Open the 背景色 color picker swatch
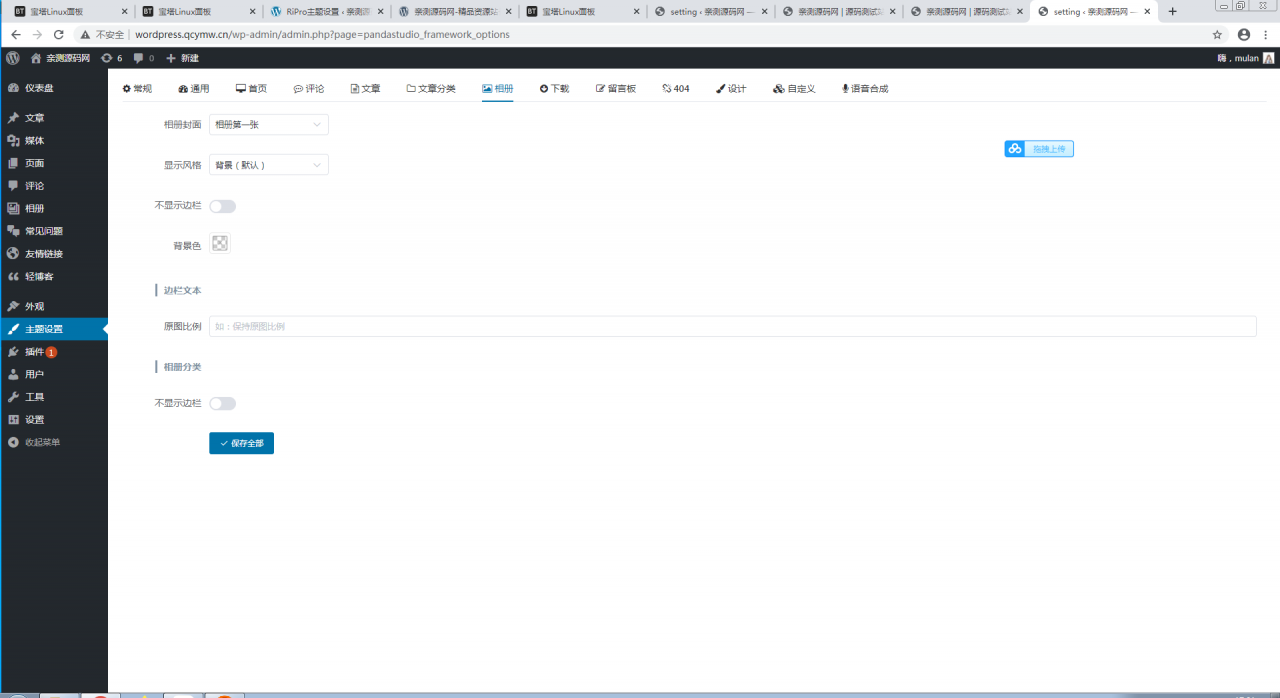Image resolution: width=1280 pixels, height=698 pixels. [220, 243]
